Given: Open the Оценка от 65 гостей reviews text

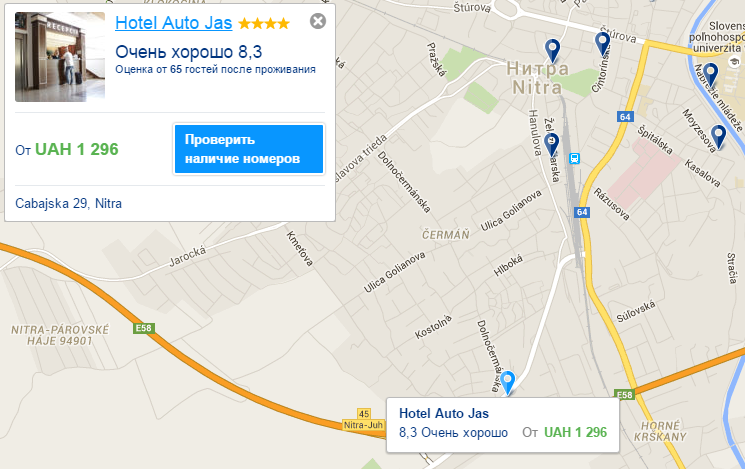Looking at the screenshot, I should pyautogui.click(x=215, y=69).
